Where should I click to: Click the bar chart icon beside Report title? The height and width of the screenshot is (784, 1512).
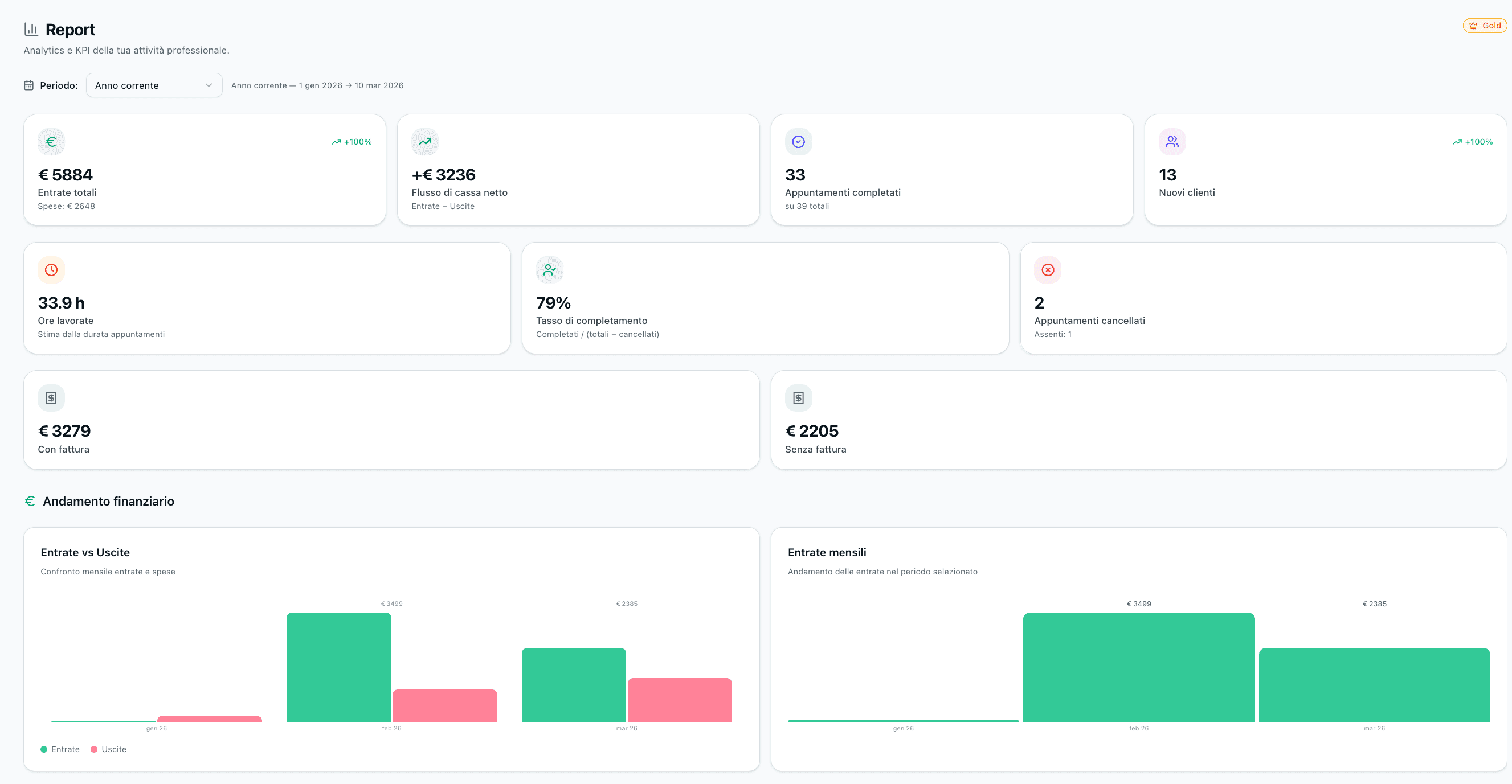click(31, 29)
